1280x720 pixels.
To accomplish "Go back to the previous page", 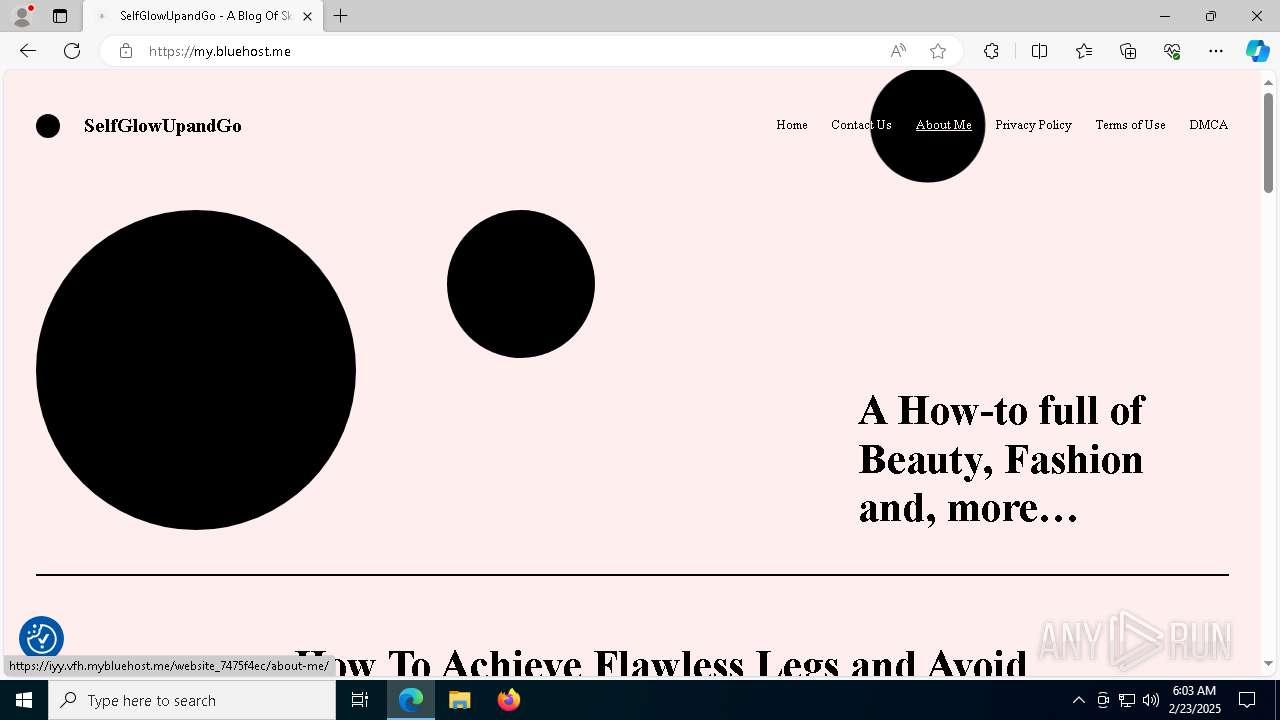I will [x=28, y=51].
